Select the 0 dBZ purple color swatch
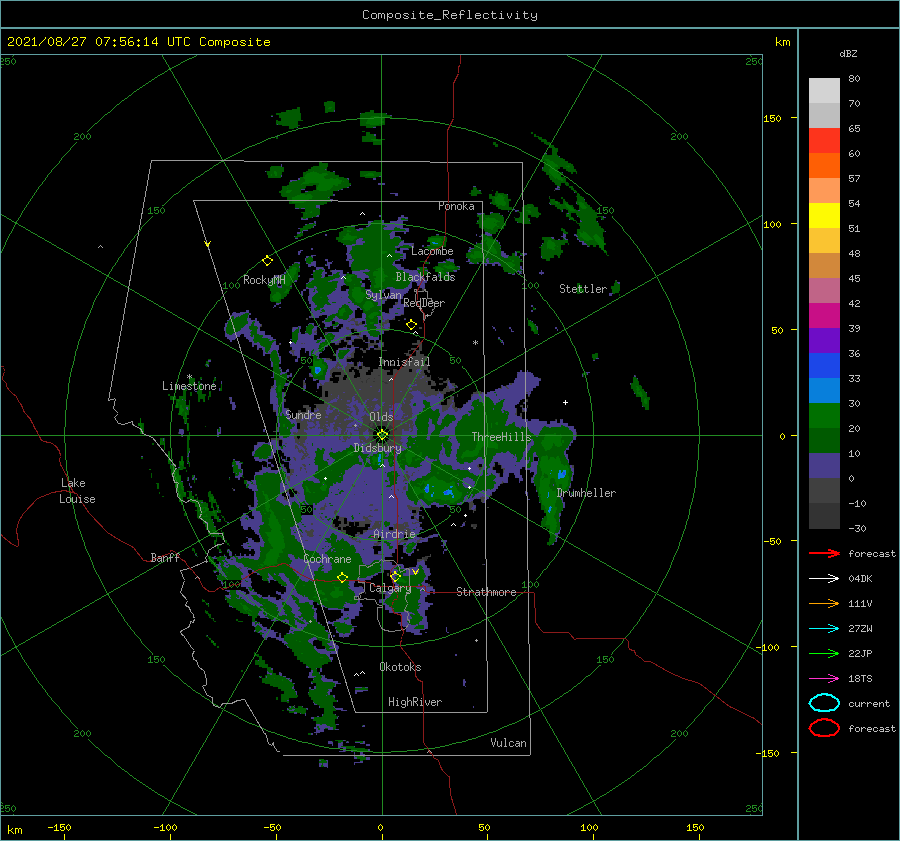 tap(824, 466)
